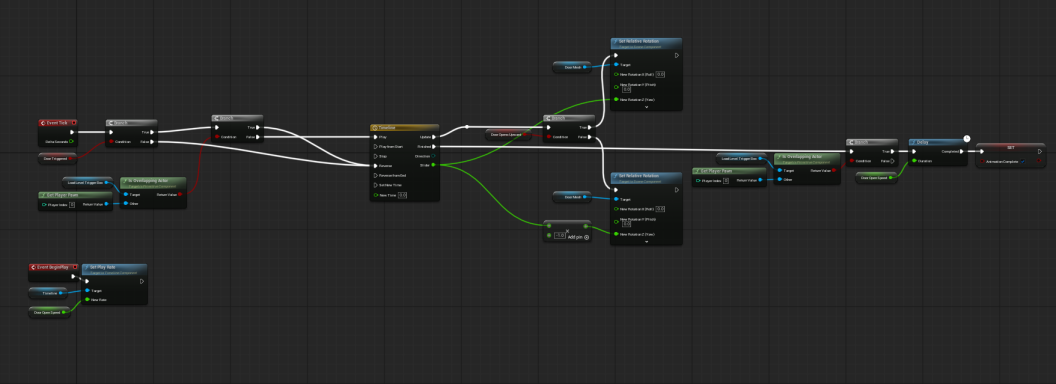The image size is (1056, 384).
Task: Click the Timeline Direction output pin
Action: 434,156
